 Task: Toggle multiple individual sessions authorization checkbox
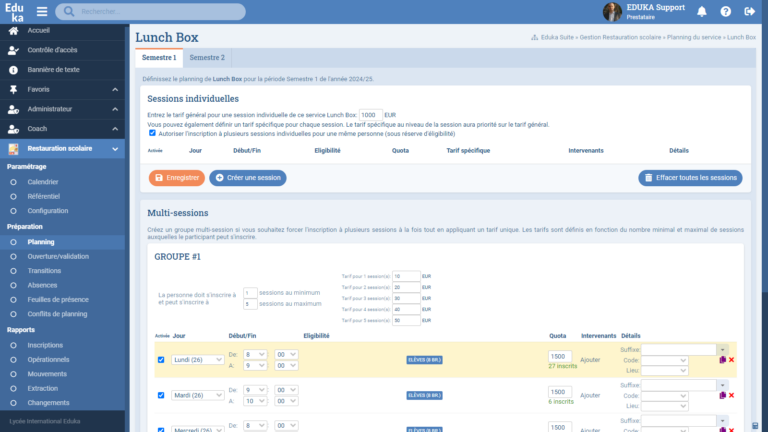(152, 133)
